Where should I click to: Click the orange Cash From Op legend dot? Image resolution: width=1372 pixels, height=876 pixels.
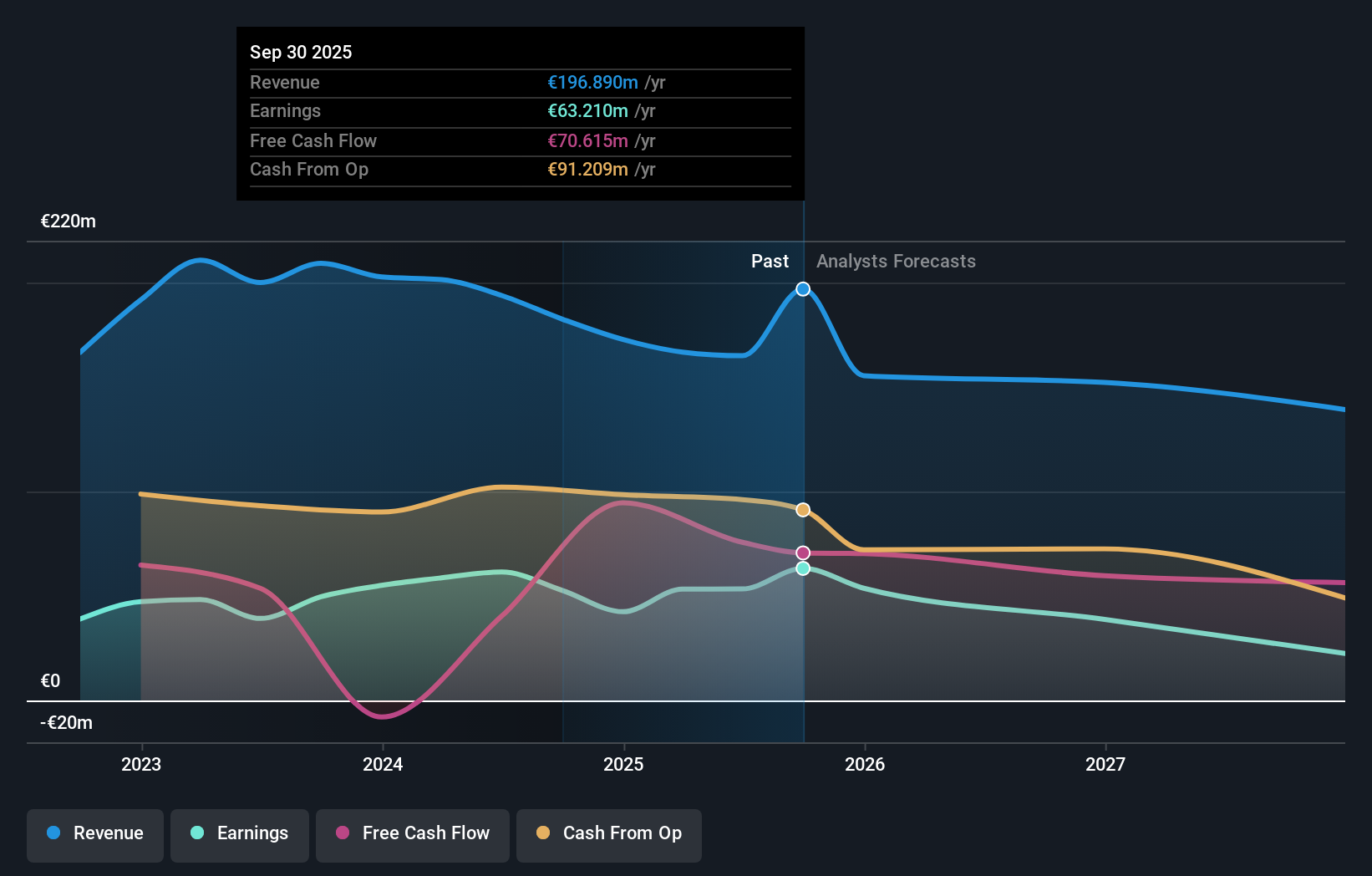point(543,833)
